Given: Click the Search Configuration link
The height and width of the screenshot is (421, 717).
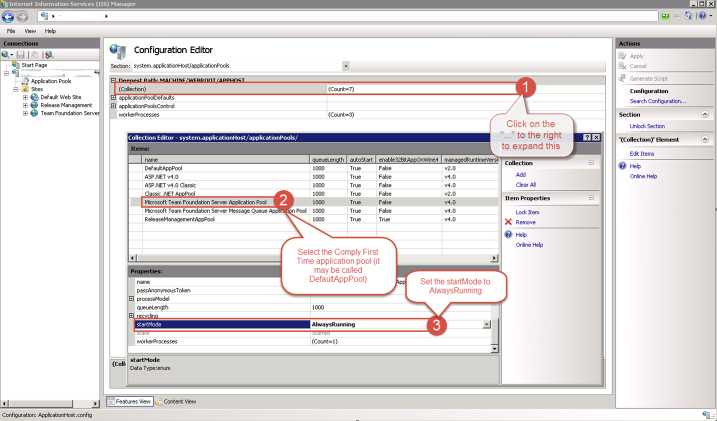Looking at the screenshot, I should tap(658, 101).
